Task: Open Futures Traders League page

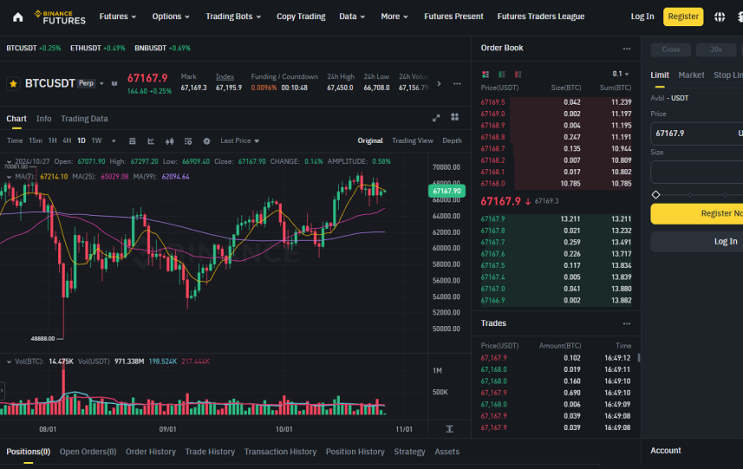Action: point(541,17)
